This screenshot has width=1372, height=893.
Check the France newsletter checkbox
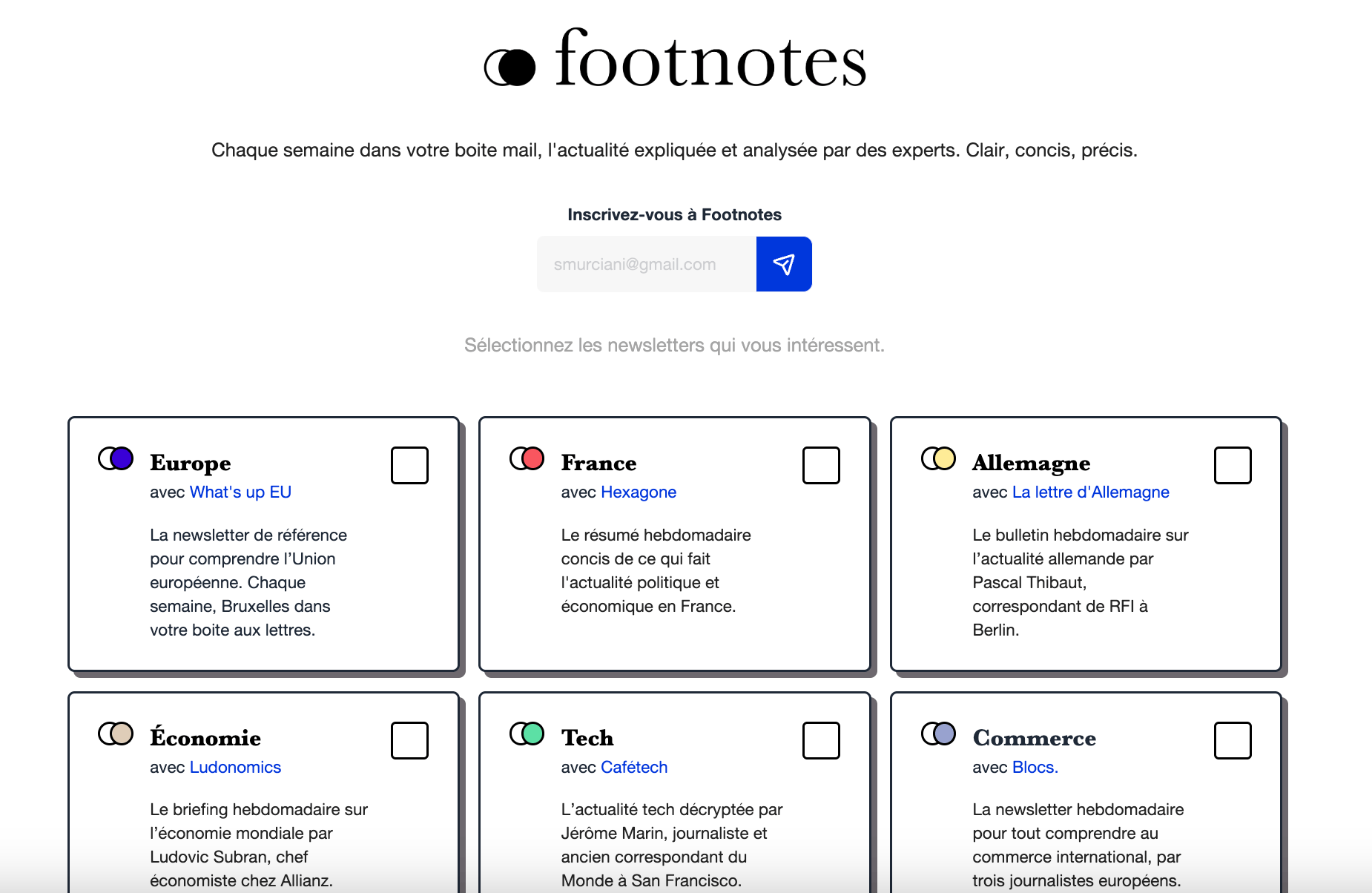(x=821, y=465)
